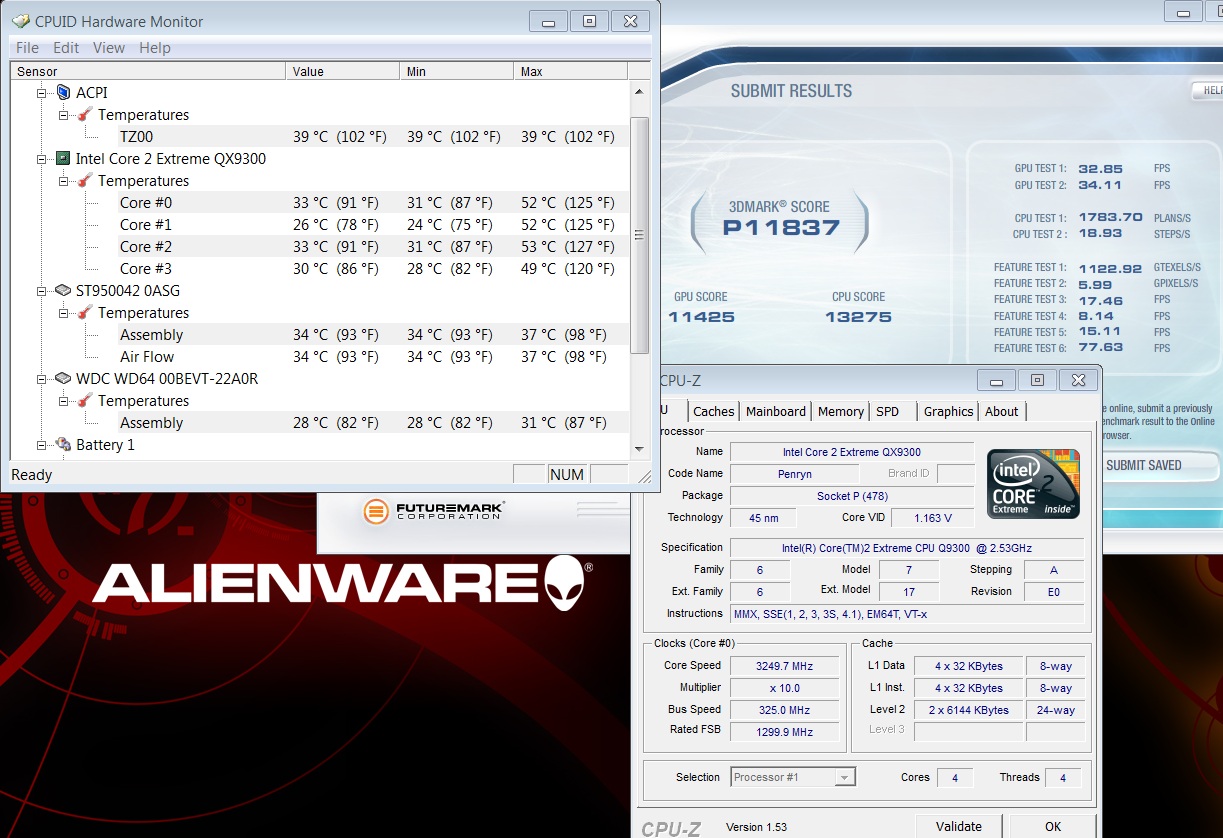Open the View menu in Hardware Monitor

pos(109,48)
